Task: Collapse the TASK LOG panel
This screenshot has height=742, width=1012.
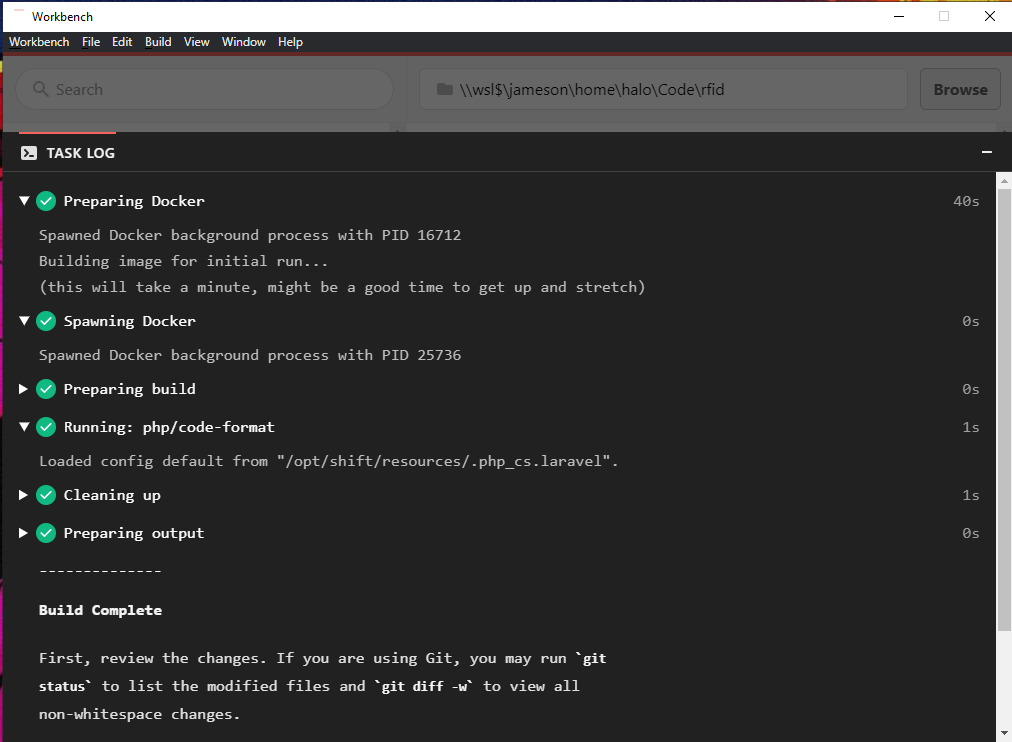Action: coord(986,152)
